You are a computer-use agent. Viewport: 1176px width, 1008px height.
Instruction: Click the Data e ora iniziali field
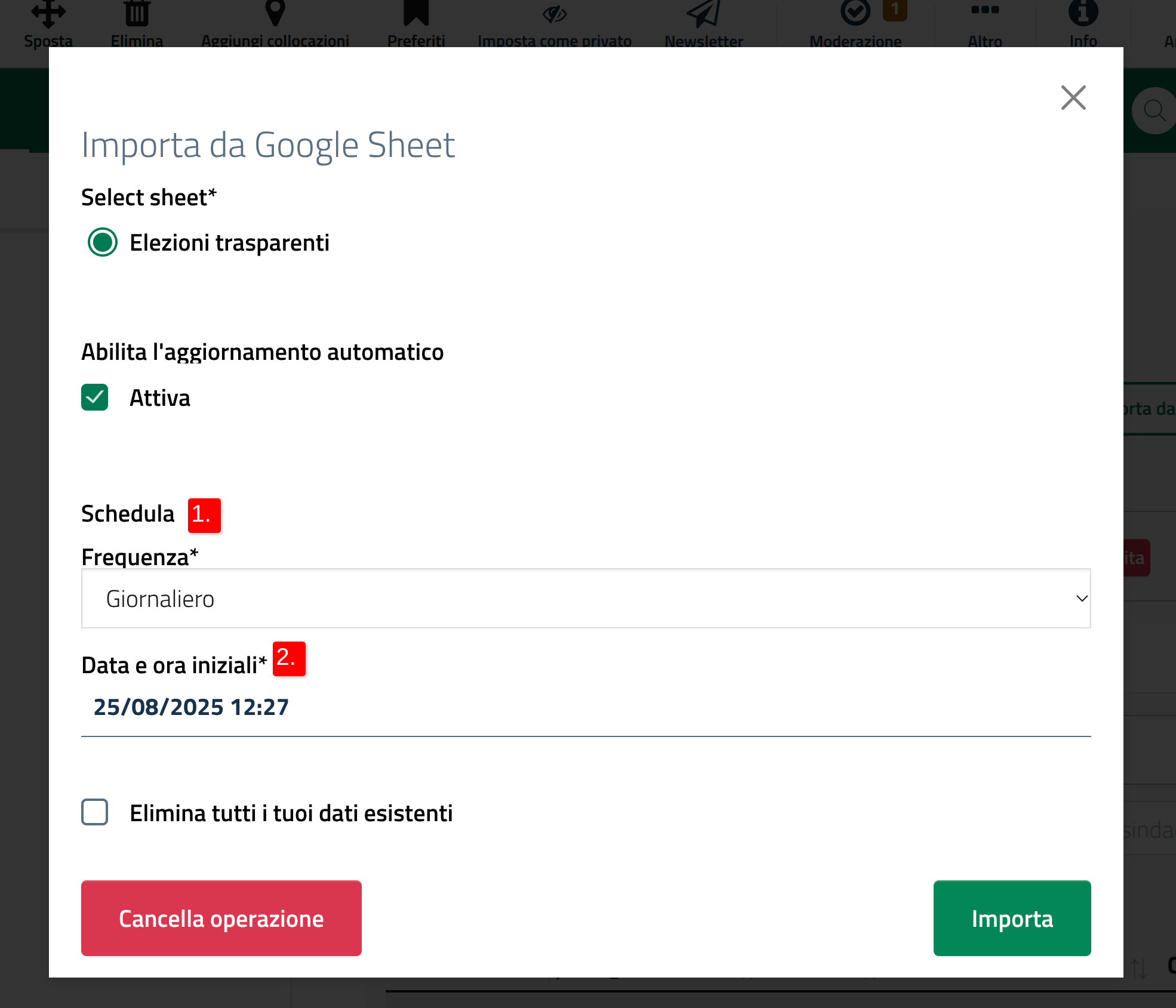(586, 707)
